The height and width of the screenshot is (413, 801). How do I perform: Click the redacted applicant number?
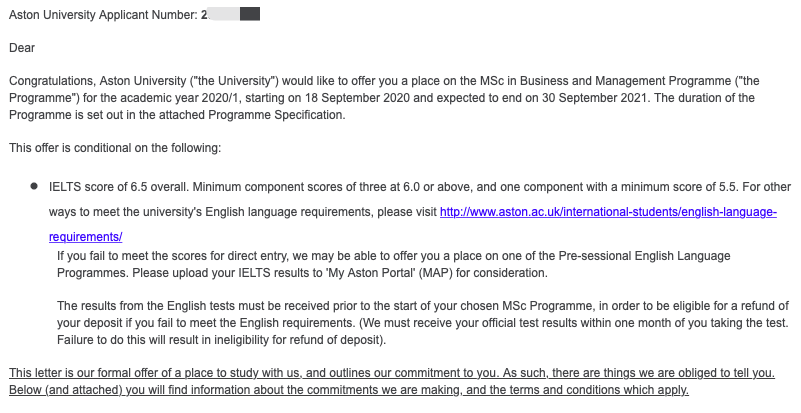230,15
